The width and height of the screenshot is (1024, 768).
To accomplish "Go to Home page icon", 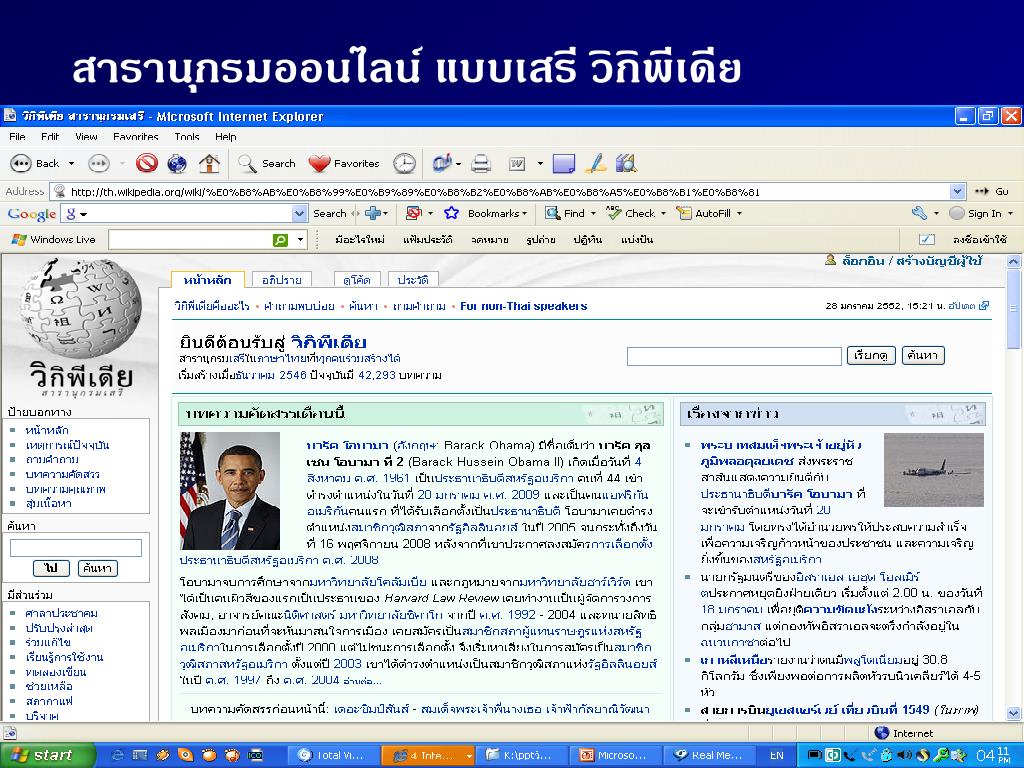I will coord(209,163).
